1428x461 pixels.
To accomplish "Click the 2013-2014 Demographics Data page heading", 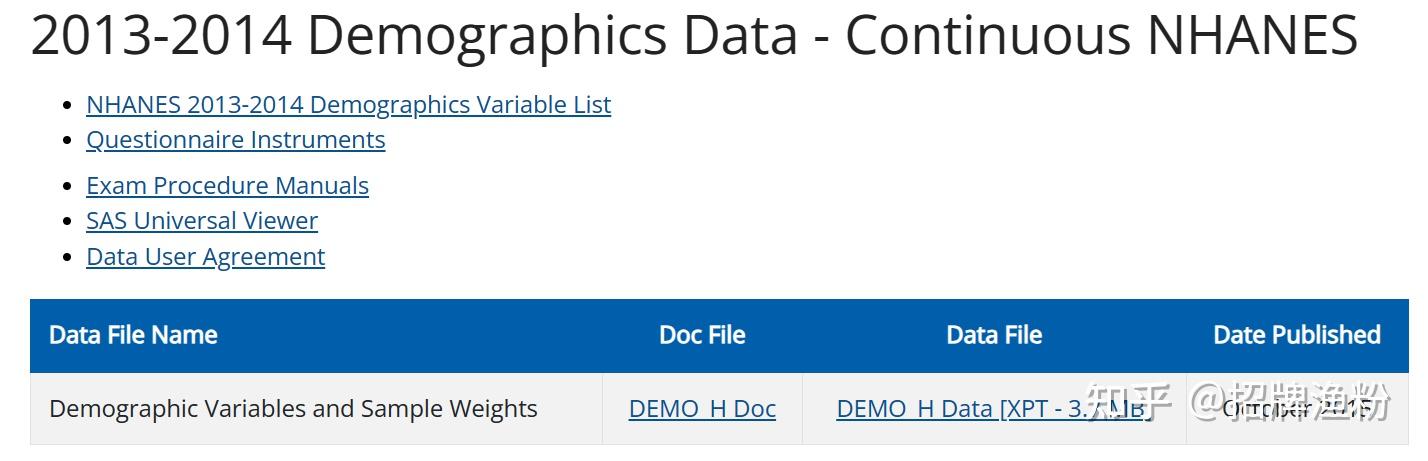I will [693, 35].
